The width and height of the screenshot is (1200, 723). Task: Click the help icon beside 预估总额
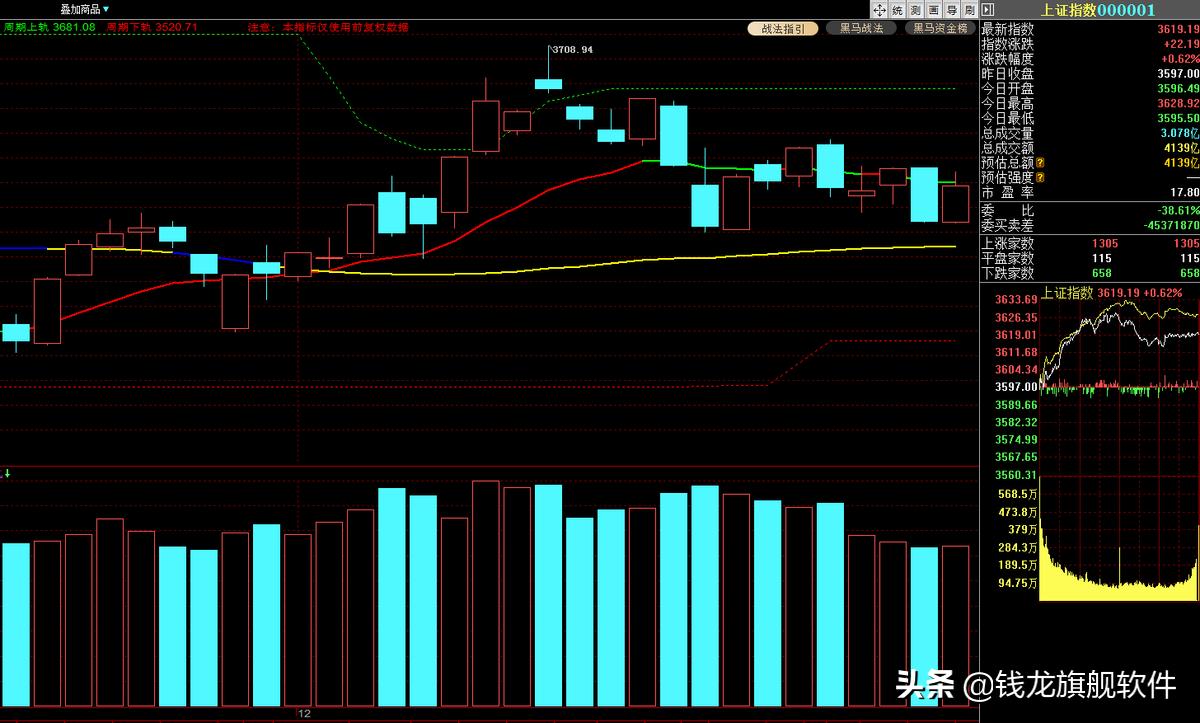point(1040,162)
